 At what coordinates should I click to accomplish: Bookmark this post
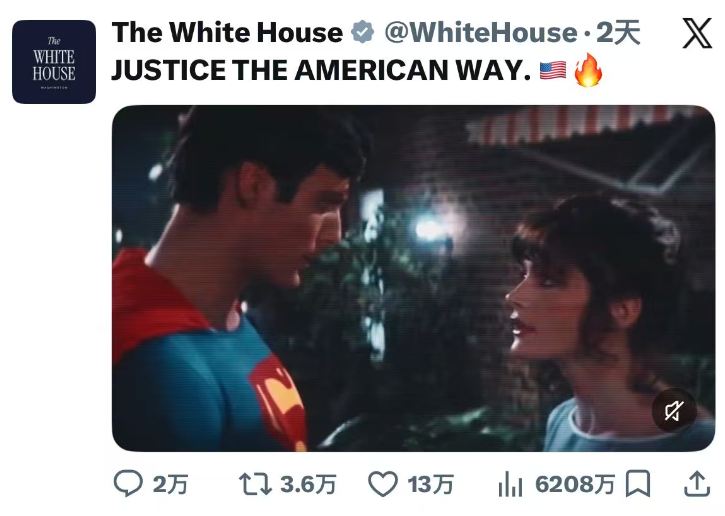pos(637,485)
